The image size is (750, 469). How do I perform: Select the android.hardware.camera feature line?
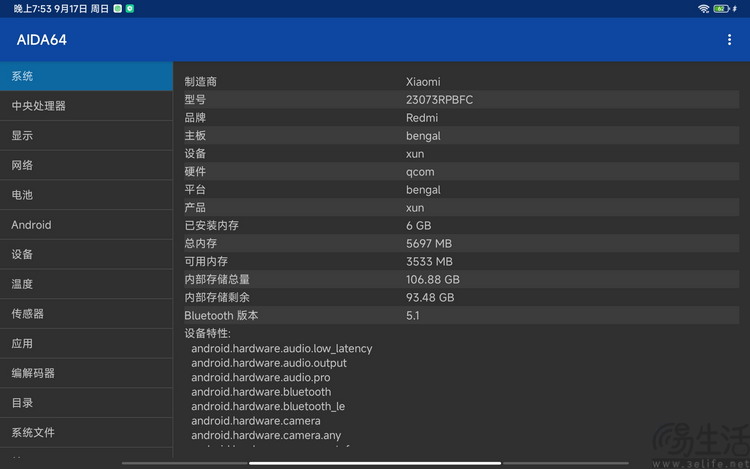point(256,421)
